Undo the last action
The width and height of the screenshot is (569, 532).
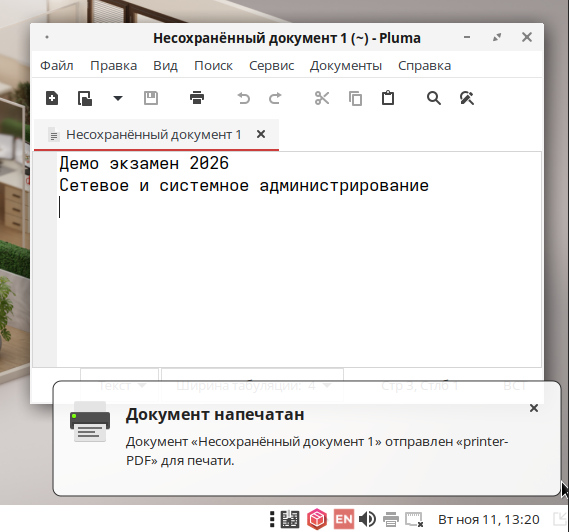243,98
